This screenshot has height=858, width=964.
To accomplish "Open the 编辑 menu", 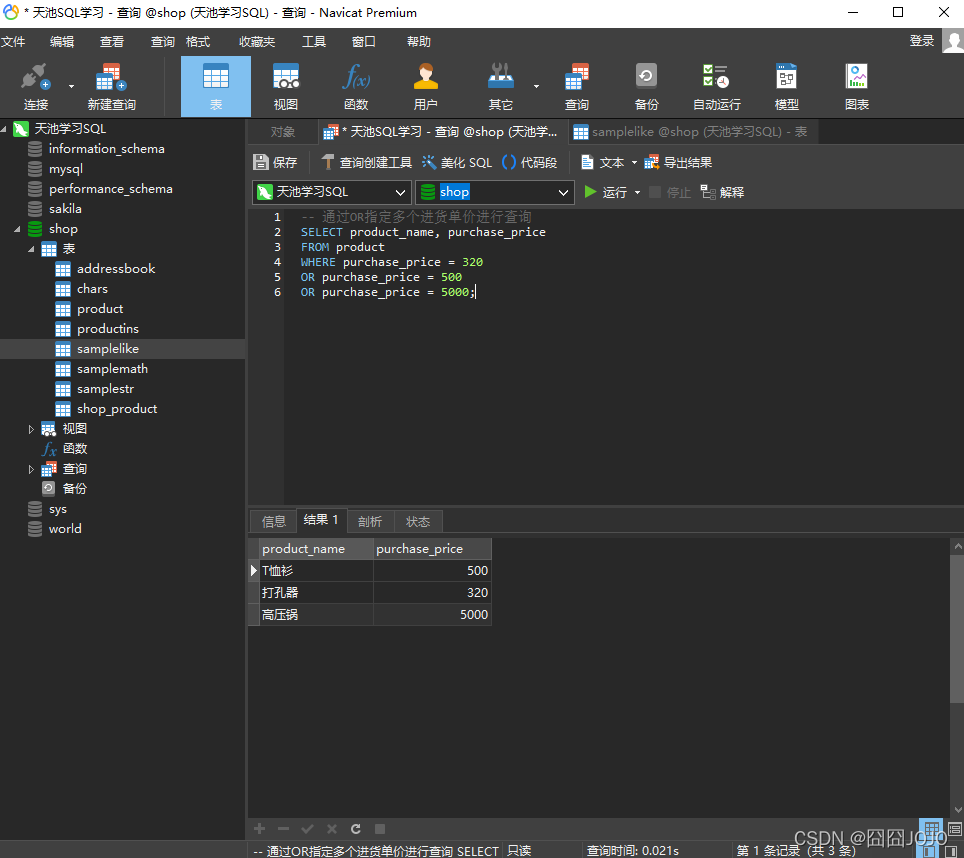I will click(62, 41).
